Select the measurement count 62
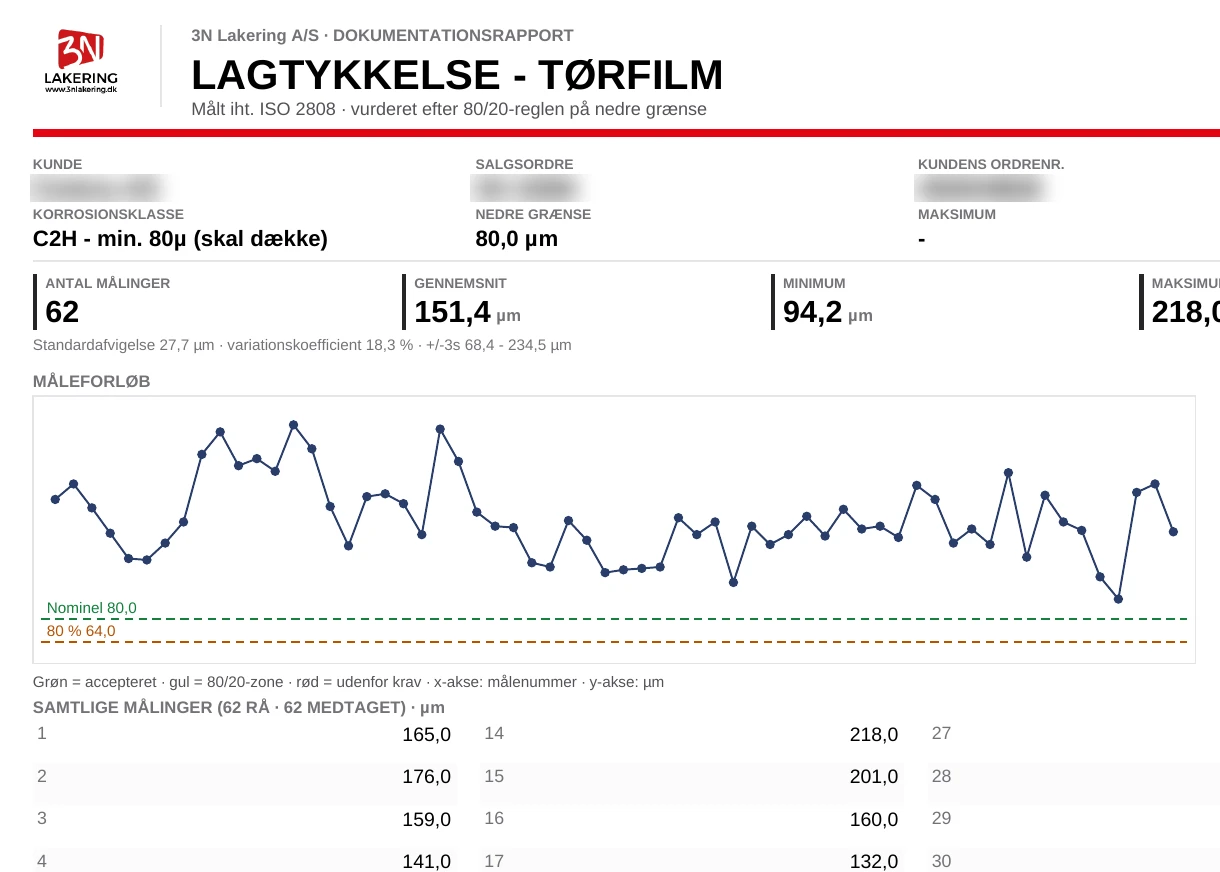The image size is (1220, 872). click(x=62, y=313)
